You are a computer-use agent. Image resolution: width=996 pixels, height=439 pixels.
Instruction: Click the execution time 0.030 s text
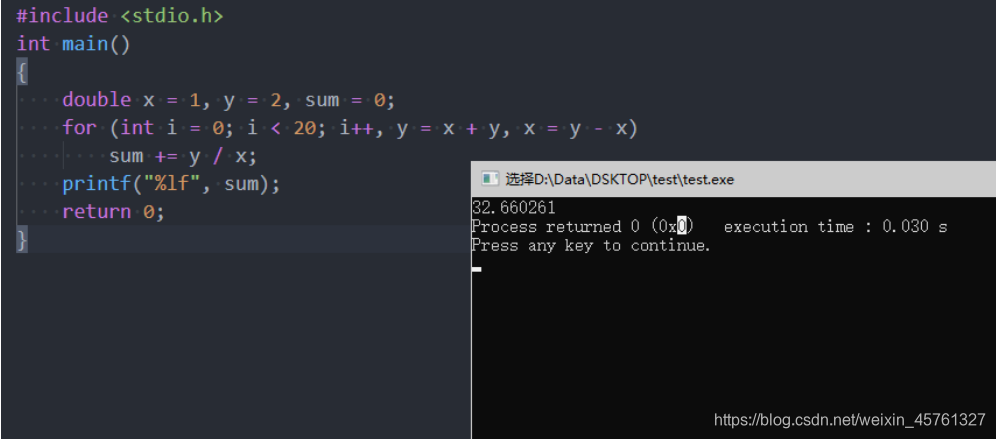[x=835, y=226]
